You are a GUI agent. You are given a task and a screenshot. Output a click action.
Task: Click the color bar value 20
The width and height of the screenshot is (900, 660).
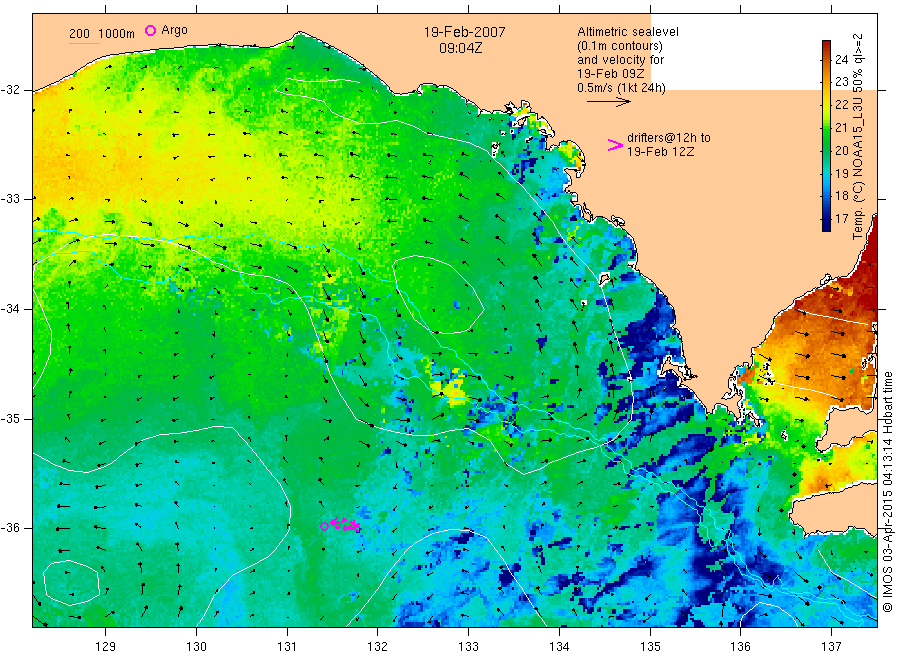click(841, 150)
